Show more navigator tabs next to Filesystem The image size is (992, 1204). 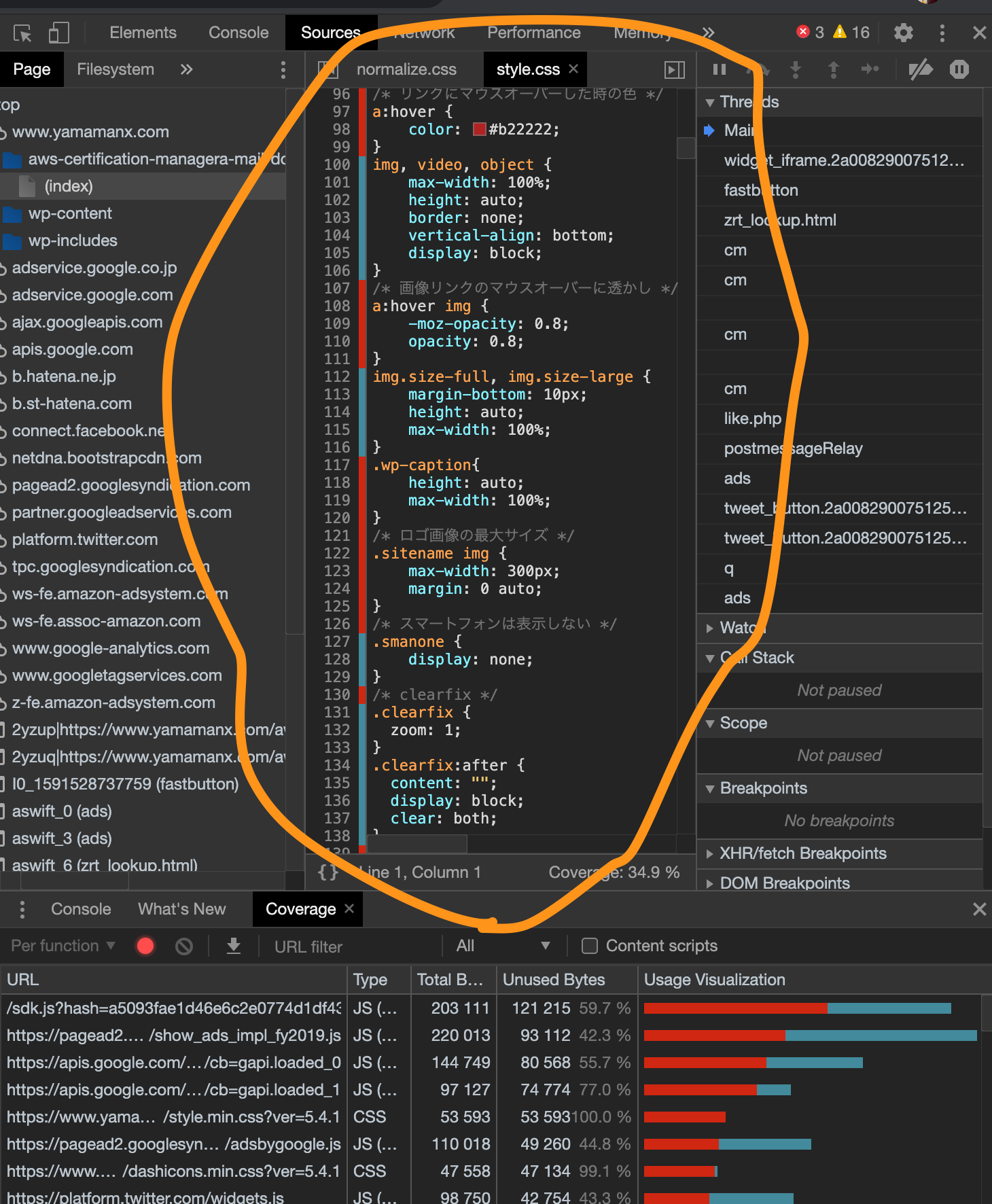click(x=186, y=69)
